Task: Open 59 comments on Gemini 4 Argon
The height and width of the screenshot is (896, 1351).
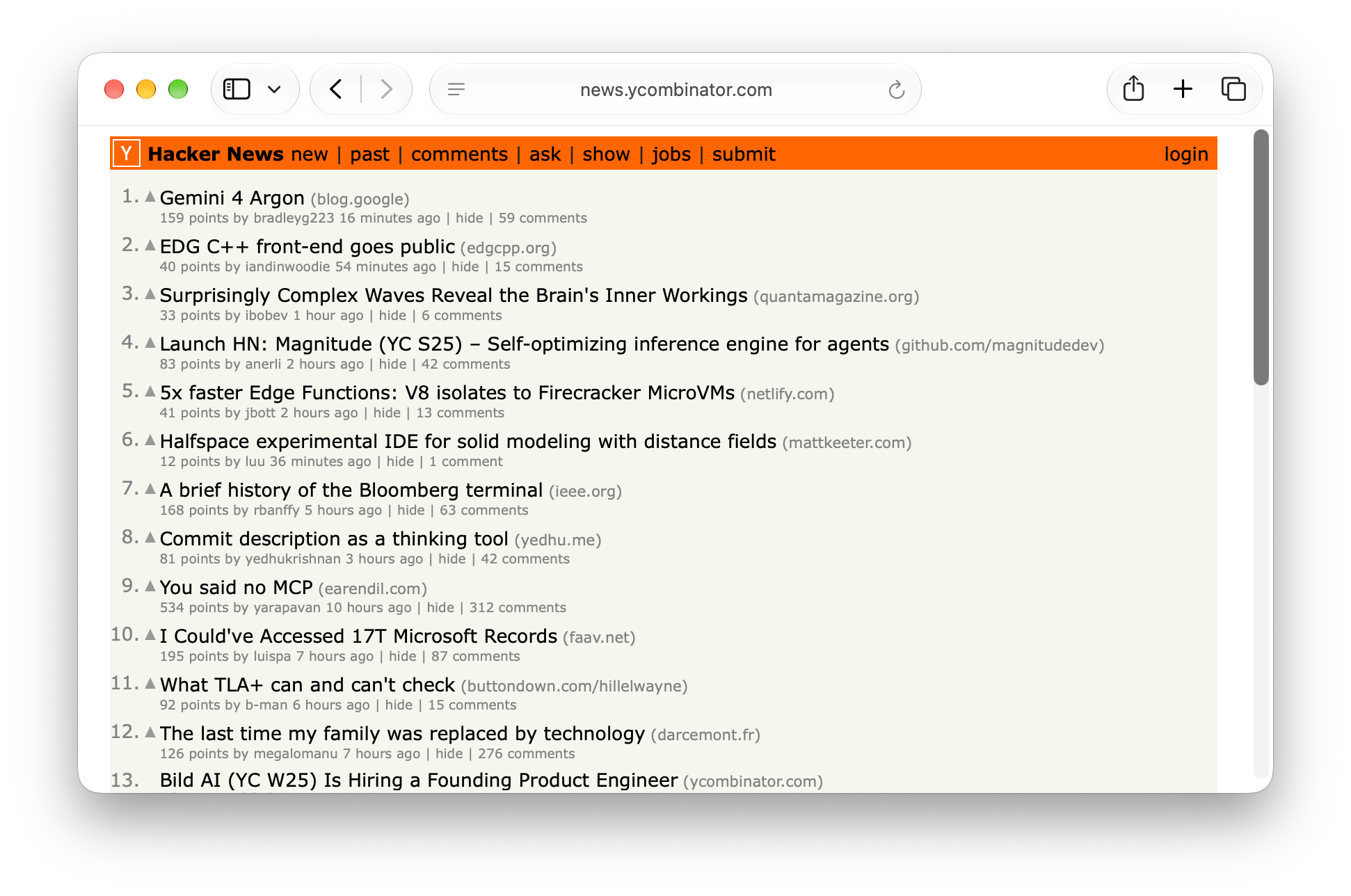Action: point(543,218)
